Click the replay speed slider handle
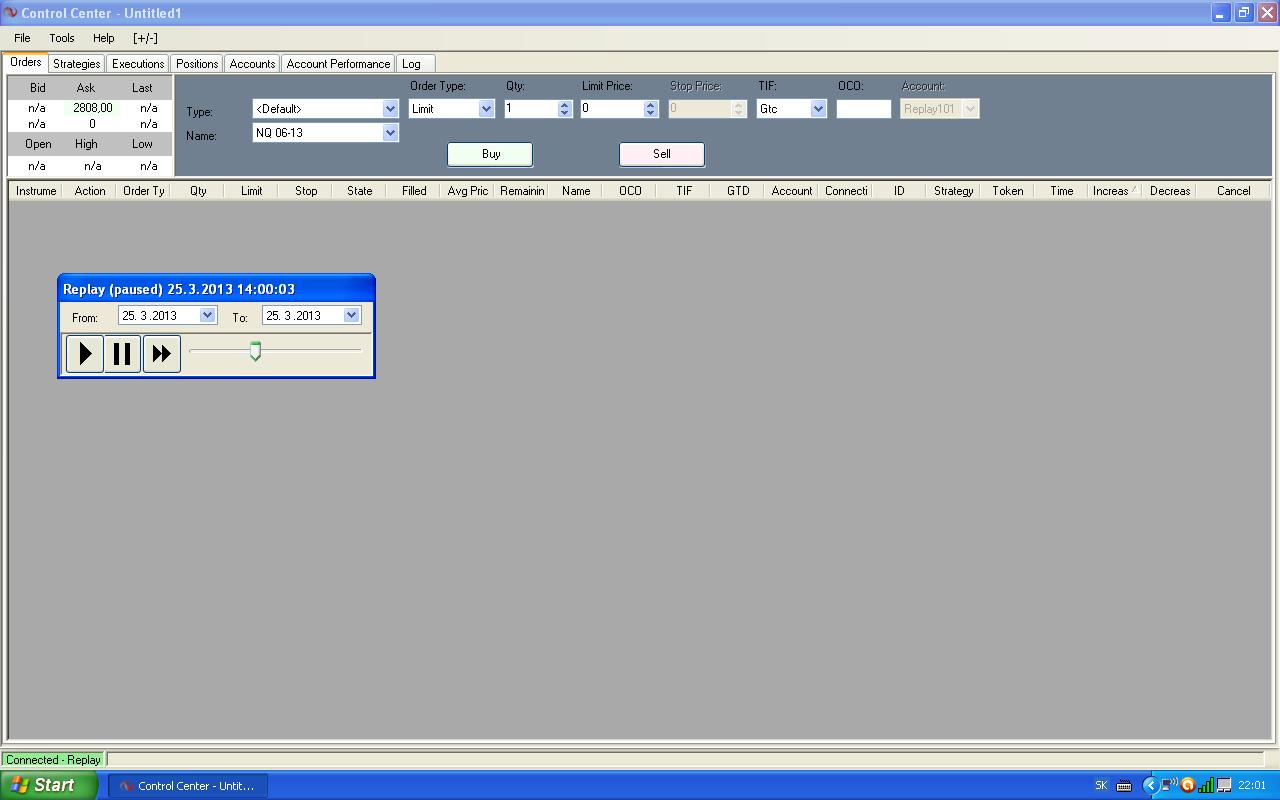Image resolution: width=1280 pixels, height=800 pixels. coord(255,351)
